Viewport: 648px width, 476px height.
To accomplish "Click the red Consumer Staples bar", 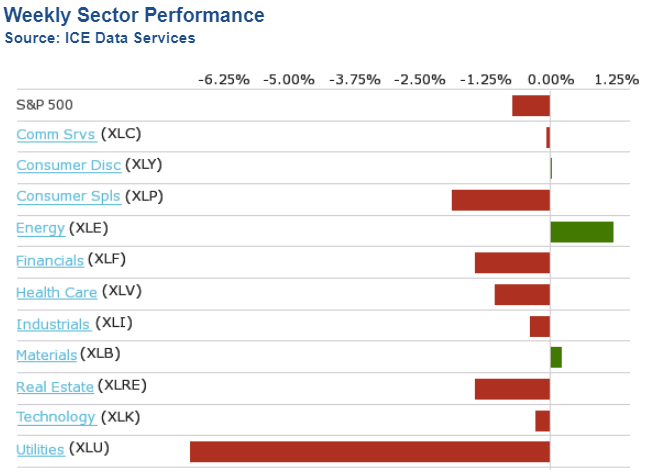I will pos(500,199).
